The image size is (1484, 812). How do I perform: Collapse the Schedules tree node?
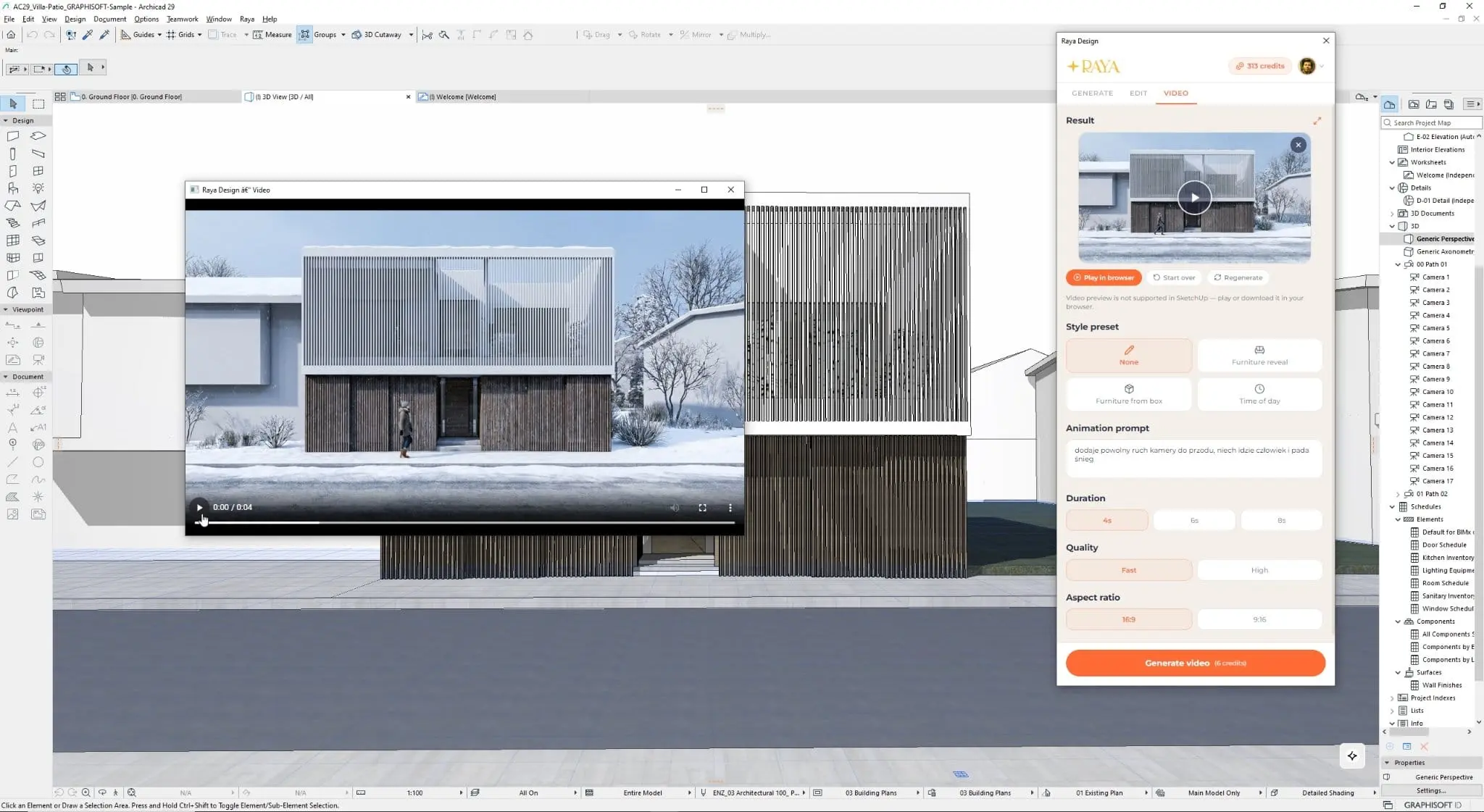click(x=1392, y=507)
